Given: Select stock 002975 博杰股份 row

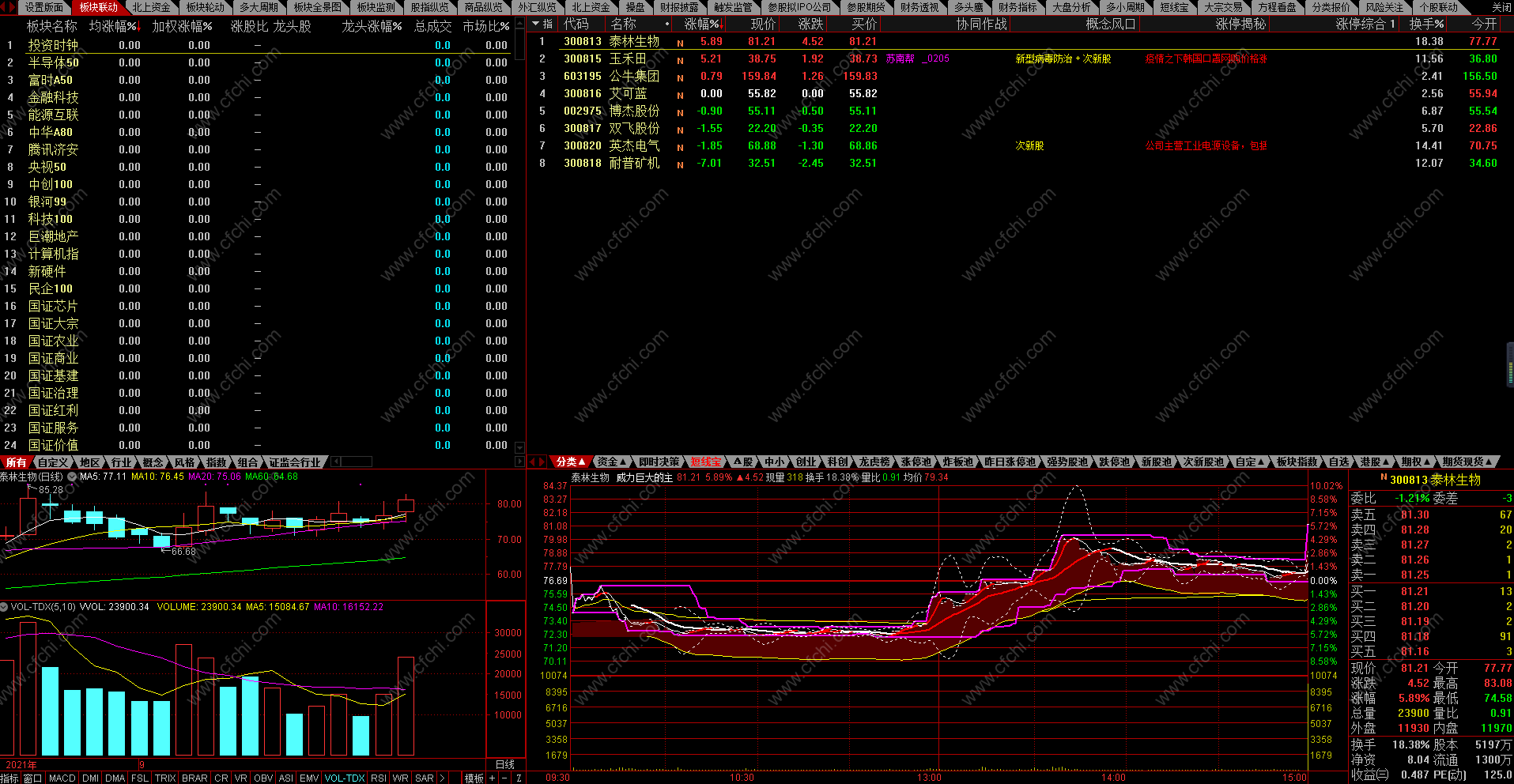Looking at the screenshot, I should point(1020,111).
